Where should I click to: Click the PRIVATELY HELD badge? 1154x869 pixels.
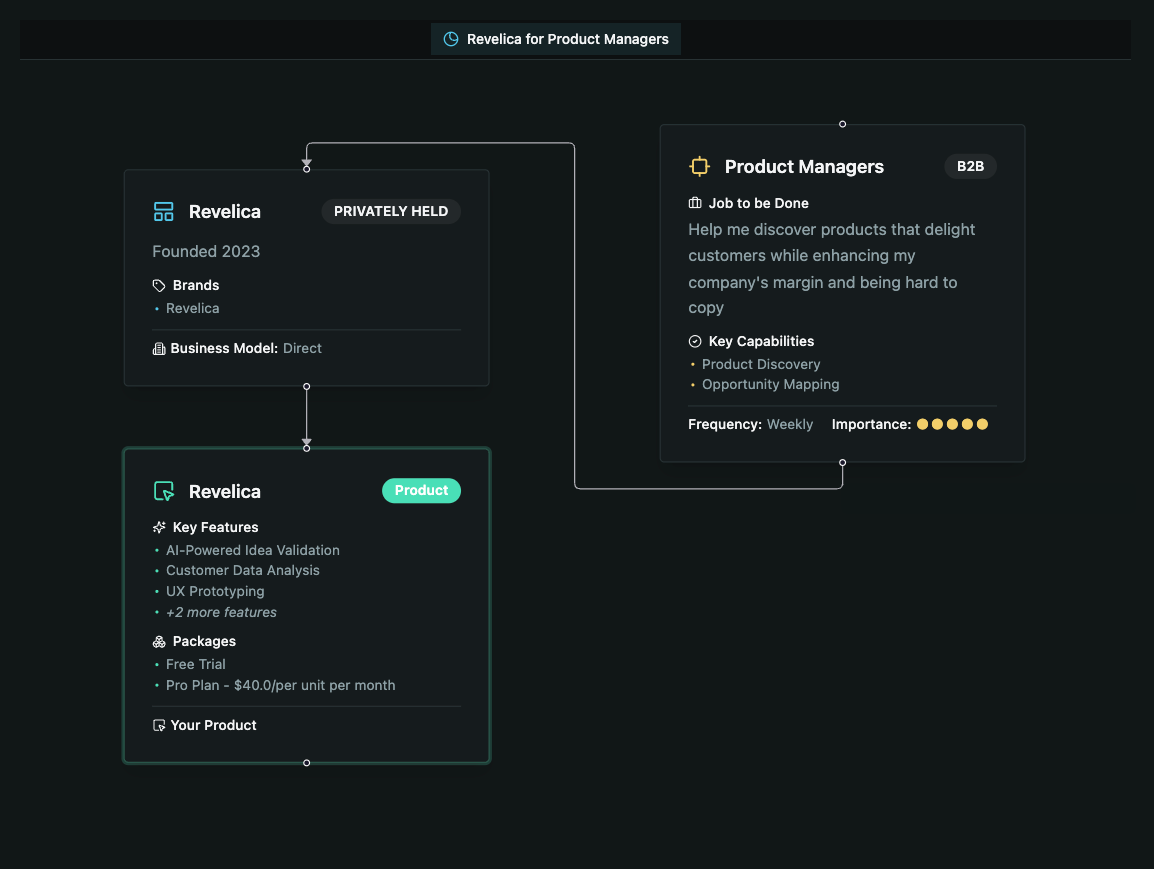(391, 211)
